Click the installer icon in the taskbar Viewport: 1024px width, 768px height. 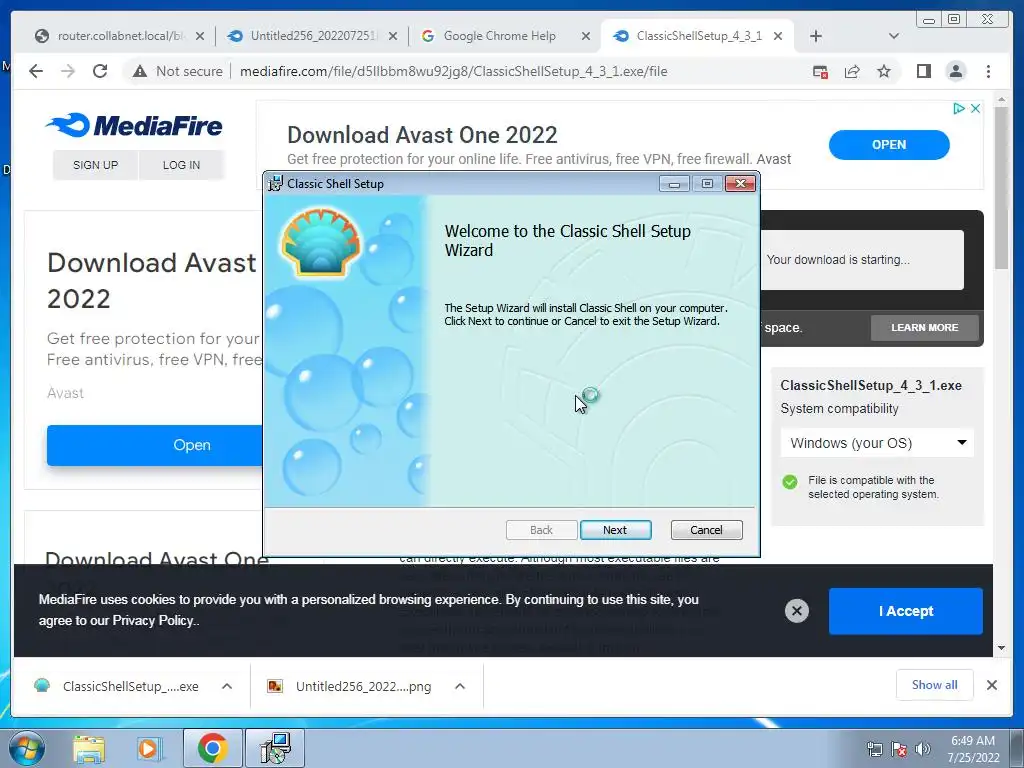pos(274,748)
